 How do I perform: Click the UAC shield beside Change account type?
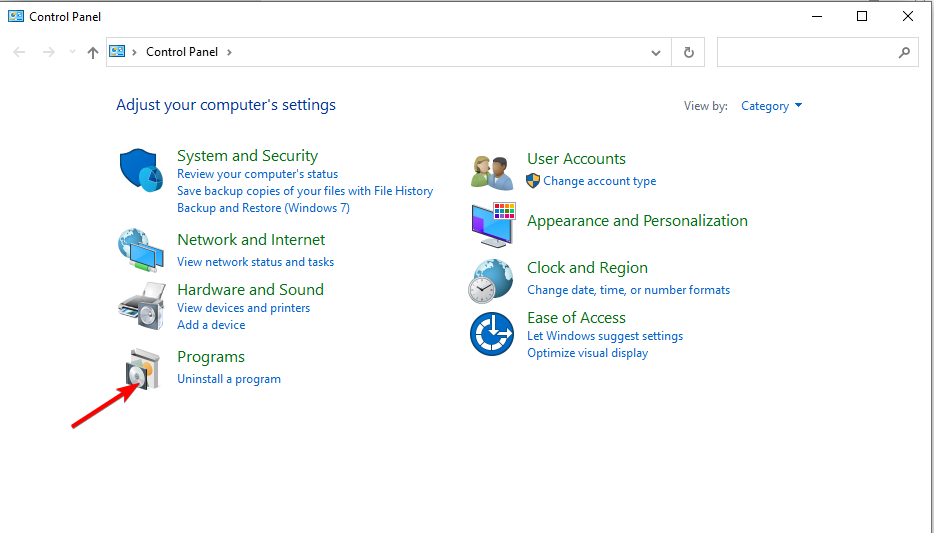pos(533,181)
